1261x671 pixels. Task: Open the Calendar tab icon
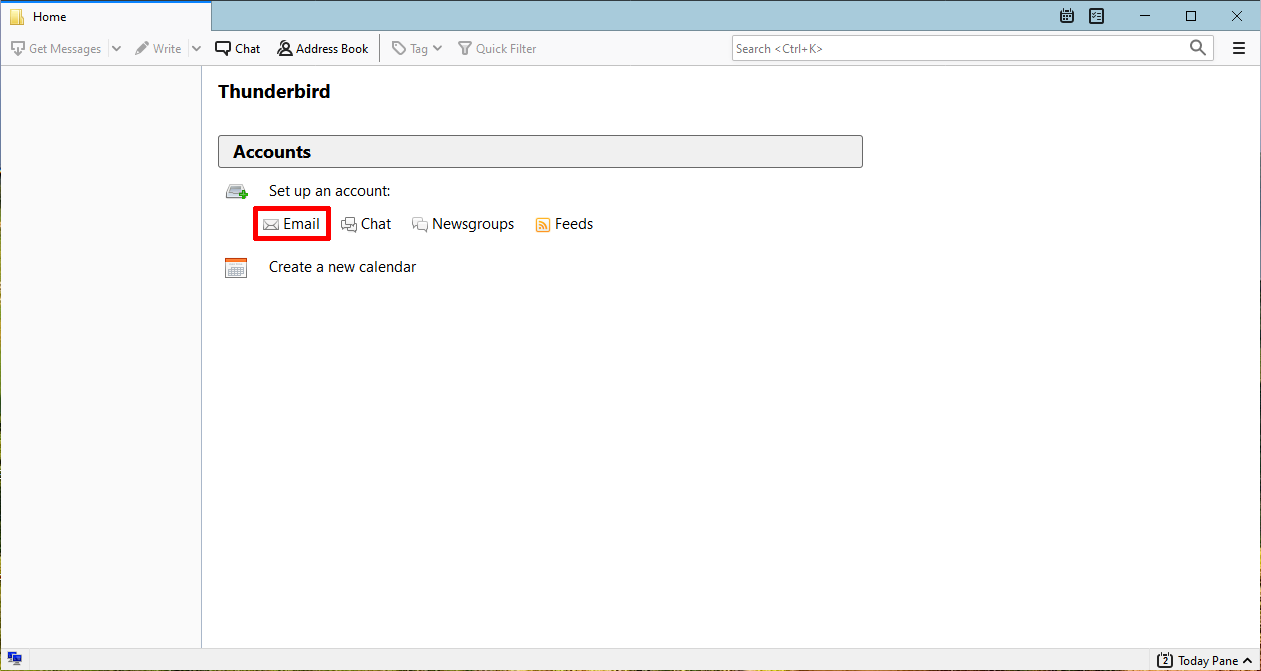[1067, 16]
